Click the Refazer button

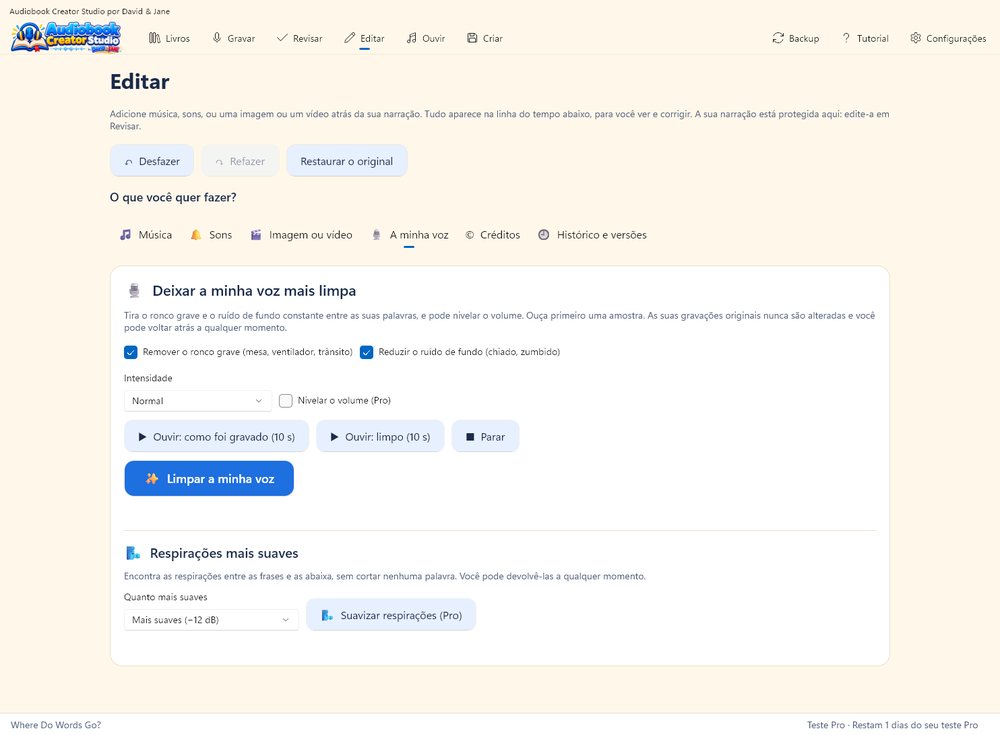pyautogui.click(x=240, y=161)
